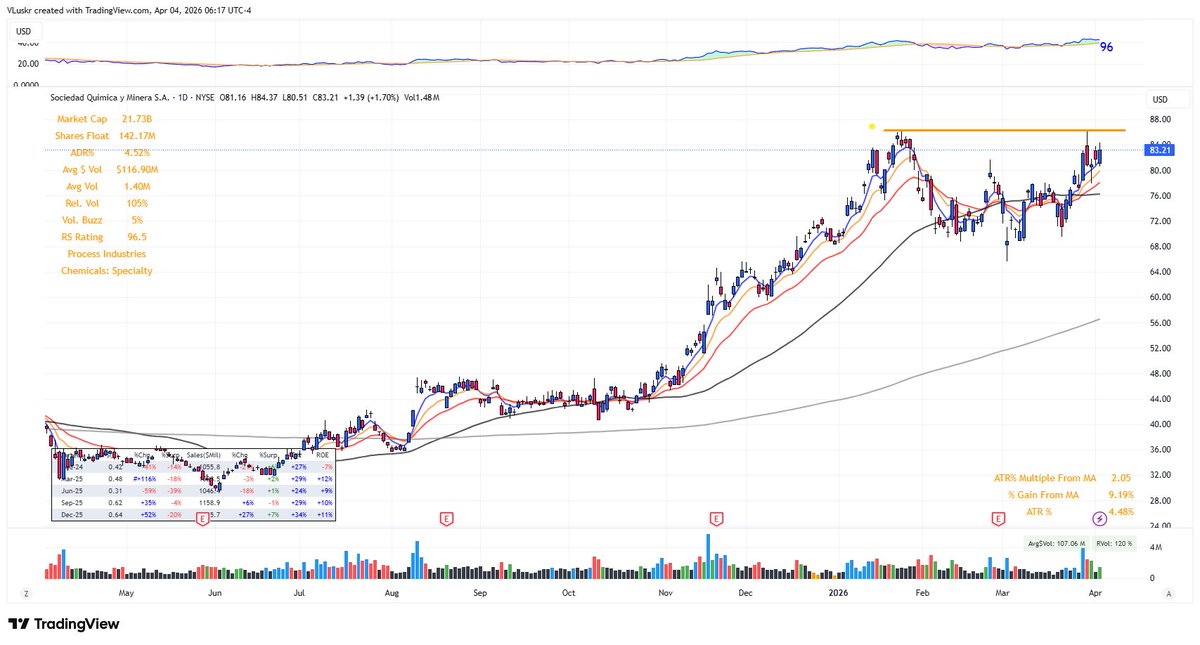Image resolution: width=1200 pixels, height=645 pixels.
Task: Click the C83.21 close value in the legend
Action: pos(324,97)
